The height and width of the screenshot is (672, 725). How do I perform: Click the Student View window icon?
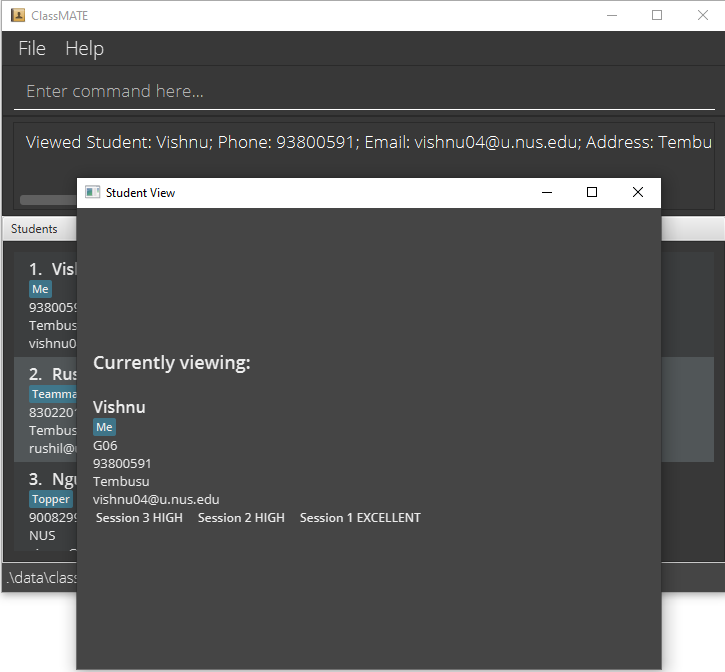tap(92, 192)
